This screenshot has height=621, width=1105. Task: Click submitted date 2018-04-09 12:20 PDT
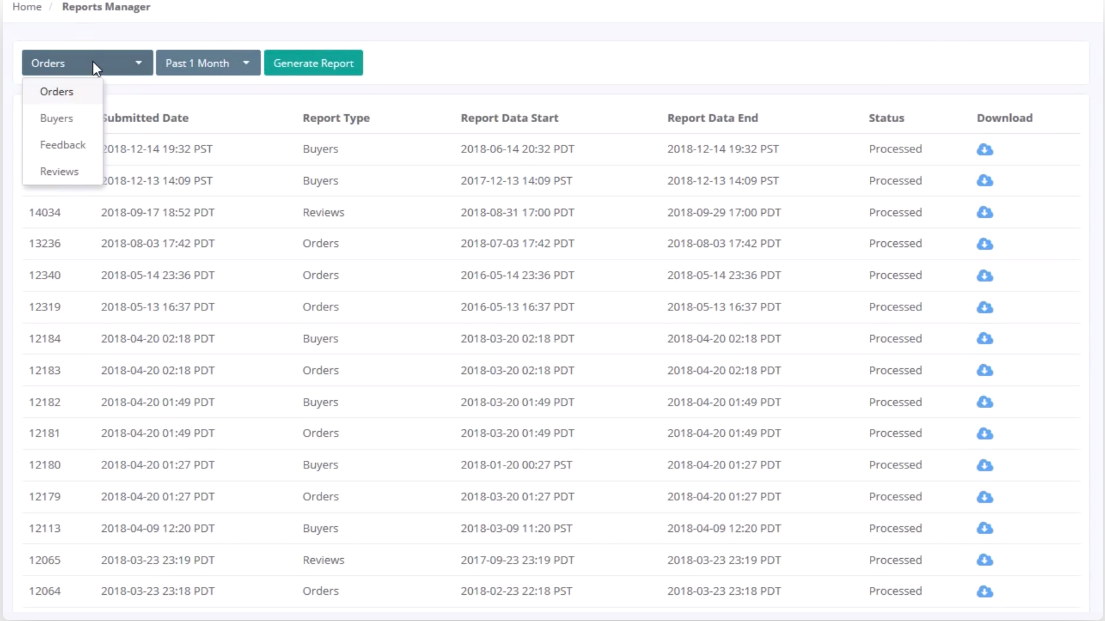click(158, 528)
